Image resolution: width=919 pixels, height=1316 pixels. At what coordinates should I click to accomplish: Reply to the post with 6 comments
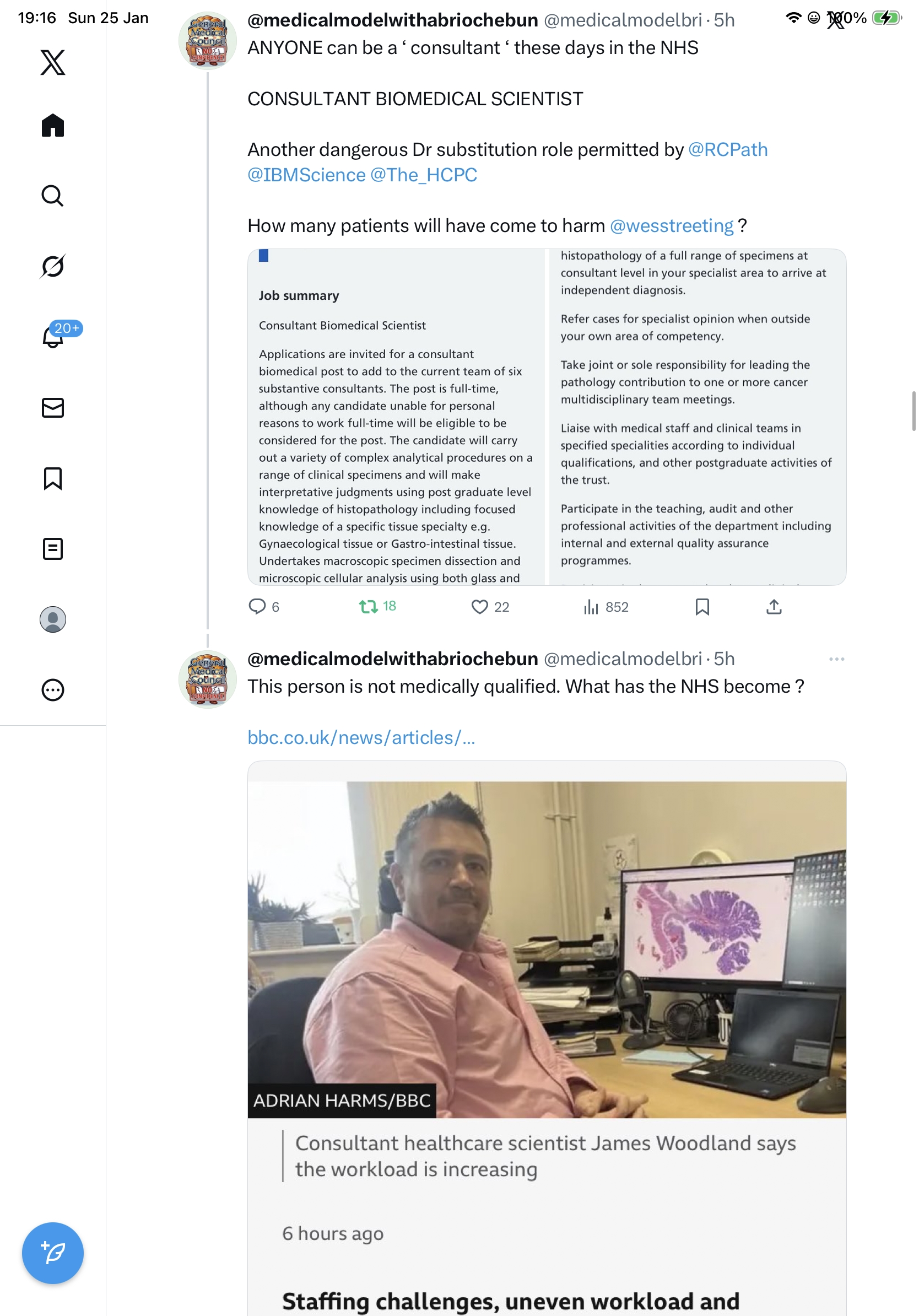[x=257, y=606]
